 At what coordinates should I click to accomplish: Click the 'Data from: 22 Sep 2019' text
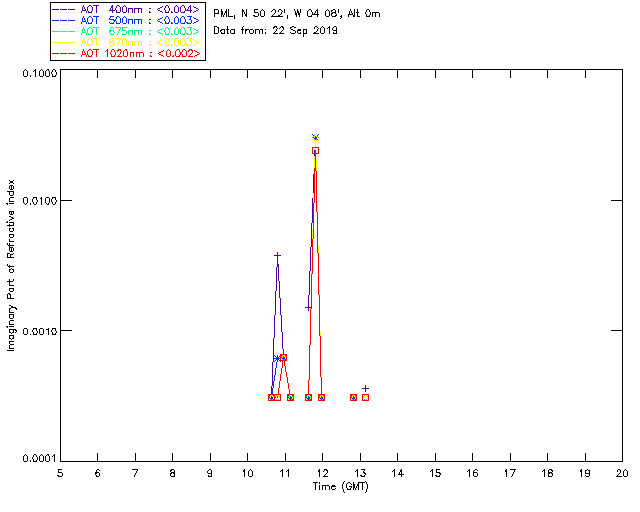tap(275, 31)
